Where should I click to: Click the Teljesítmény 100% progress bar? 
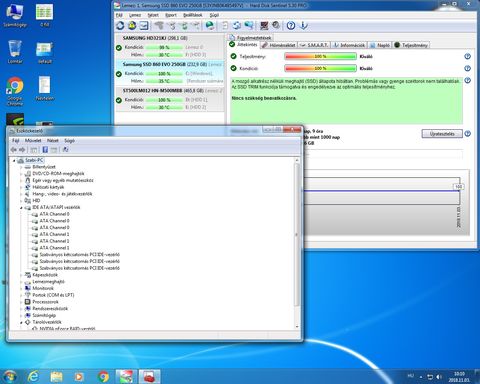click(x=320, y=56)
